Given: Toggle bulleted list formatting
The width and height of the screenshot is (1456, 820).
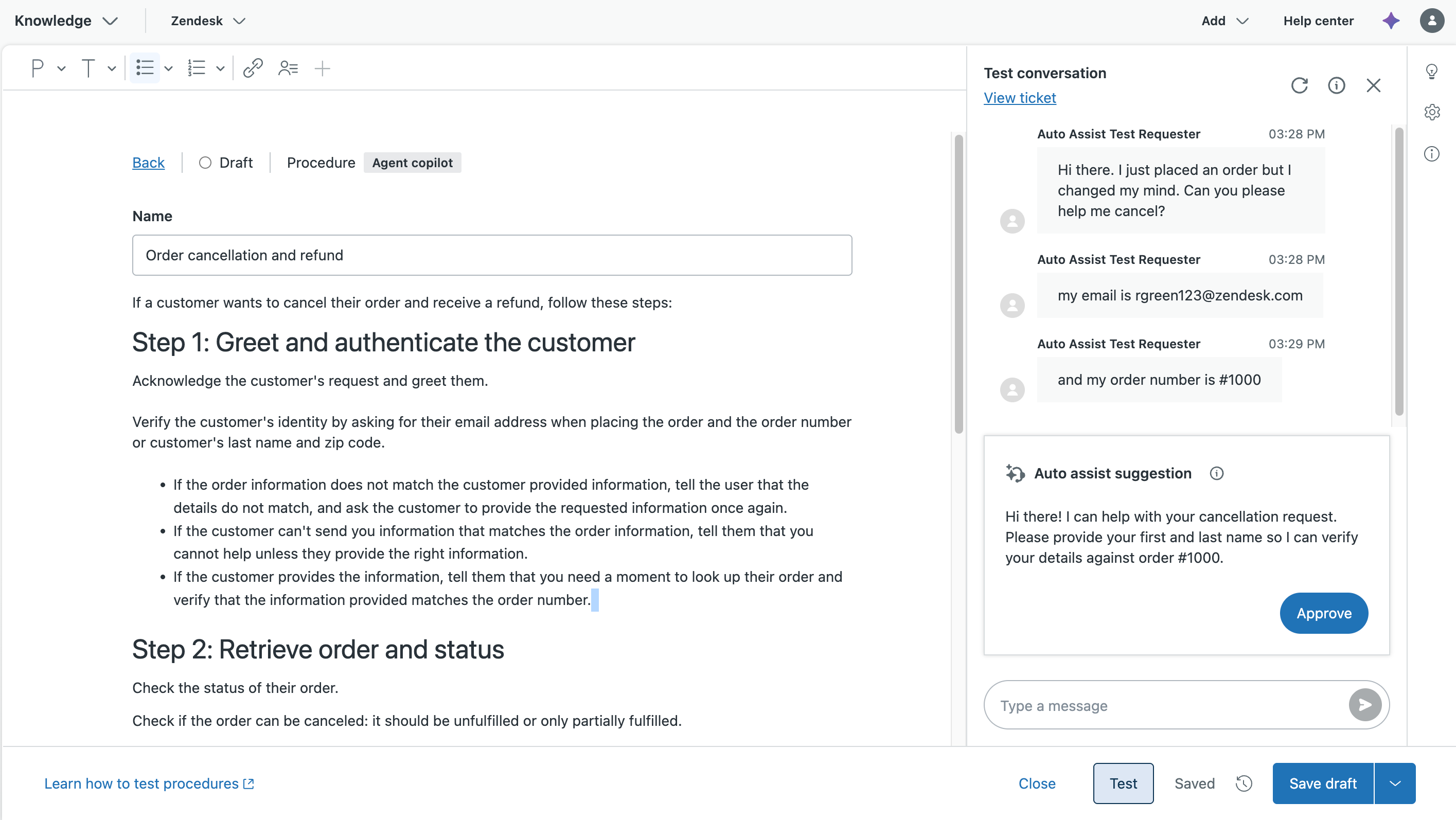Looking at the screenshot, I should click(145, 68).
